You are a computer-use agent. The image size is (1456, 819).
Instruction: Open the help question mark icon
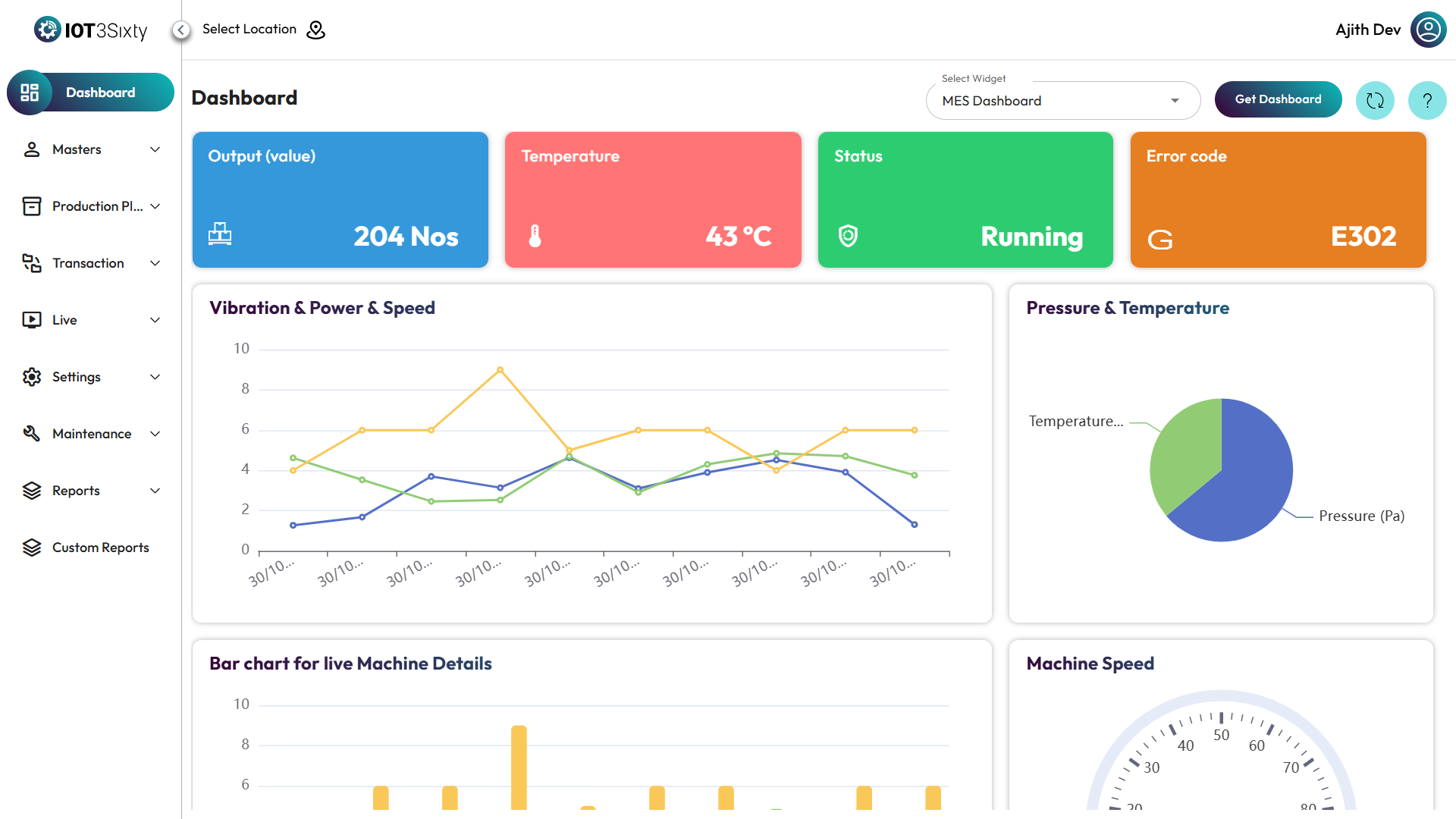(x=1426, y=100)
